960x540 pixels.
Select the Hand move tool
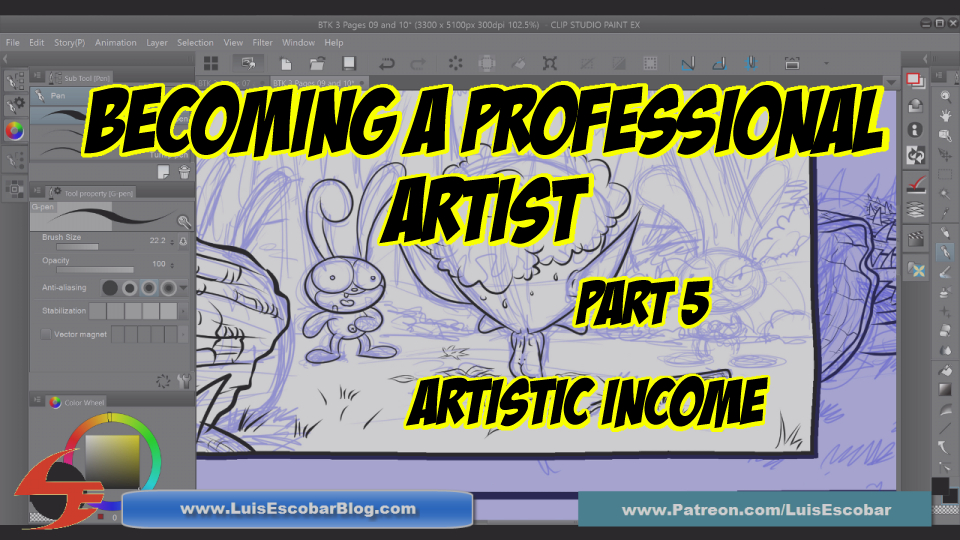[x=945, y=116]
